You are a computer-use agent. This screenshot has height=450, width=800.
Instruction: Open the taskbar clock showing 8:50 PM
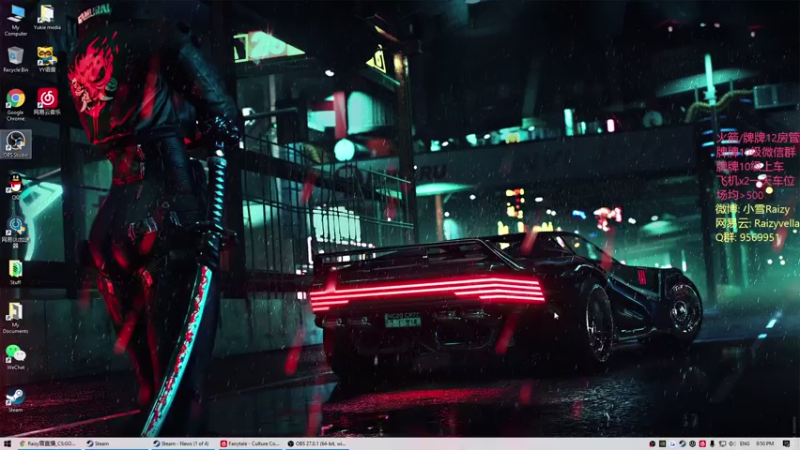765,444
